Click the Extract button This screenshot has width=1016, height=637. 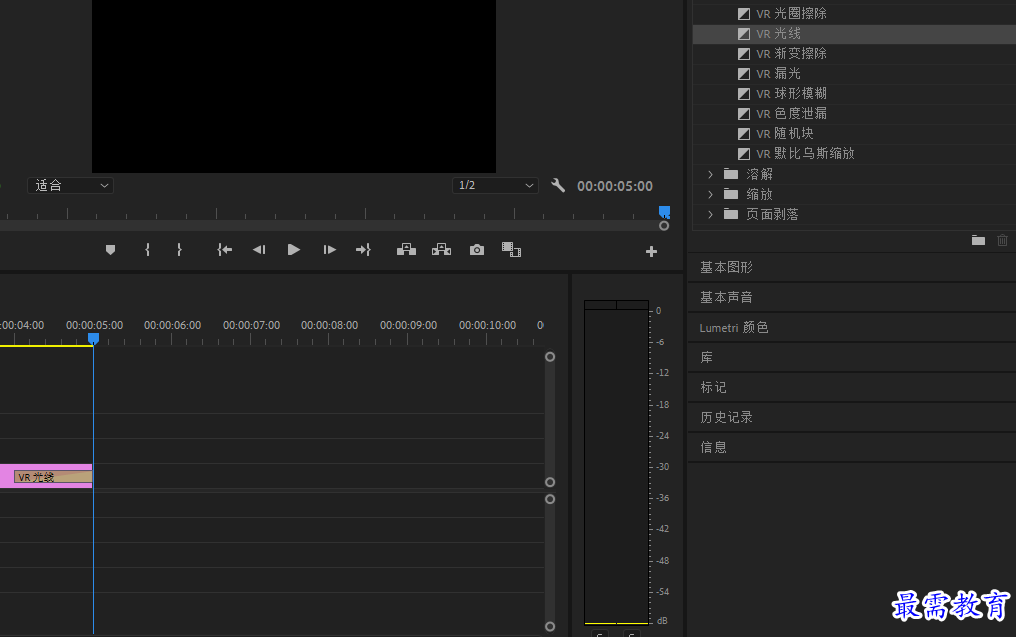[441, 249]
